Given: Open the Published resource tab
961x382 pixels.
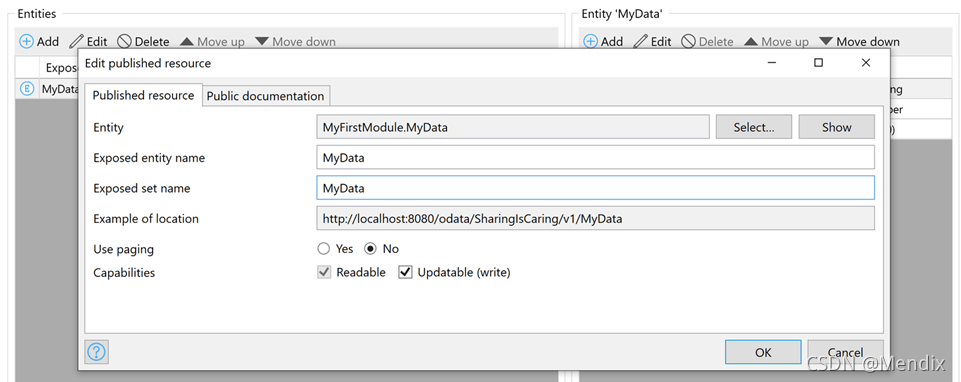Looking at the screenshot, I should tap(143, 95).
